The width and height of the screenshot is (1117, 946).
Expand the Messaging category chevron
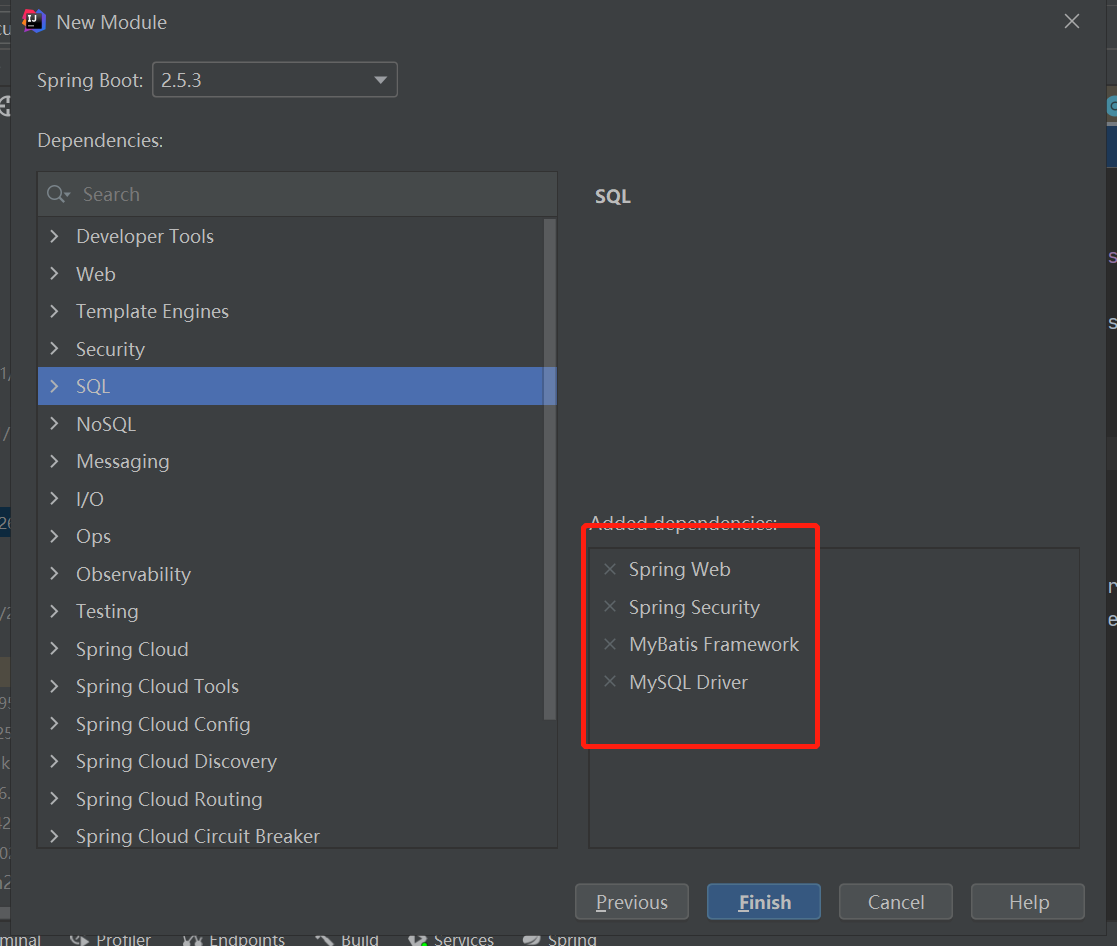pos(54,461)
